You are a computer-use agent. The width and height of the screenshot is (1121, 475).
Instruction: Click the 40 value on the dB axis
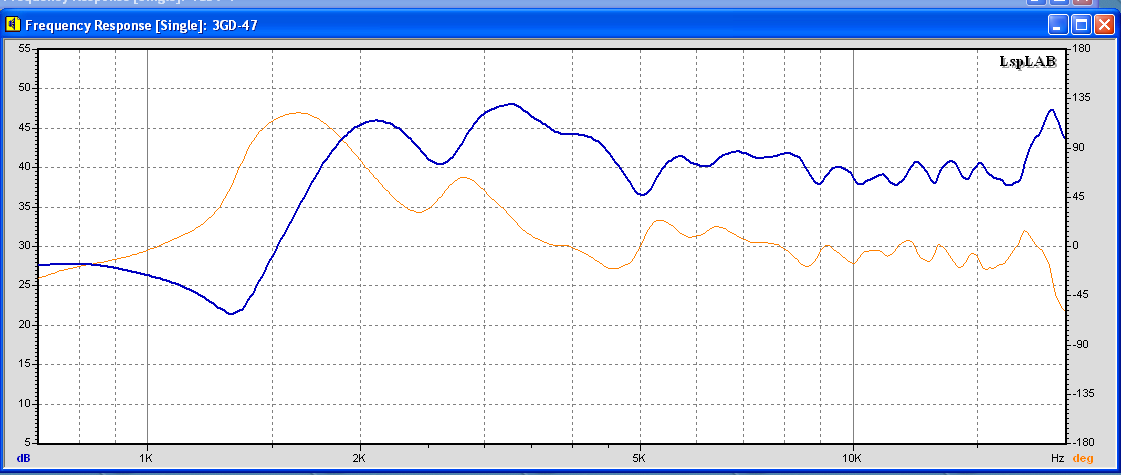pos(24,167)
